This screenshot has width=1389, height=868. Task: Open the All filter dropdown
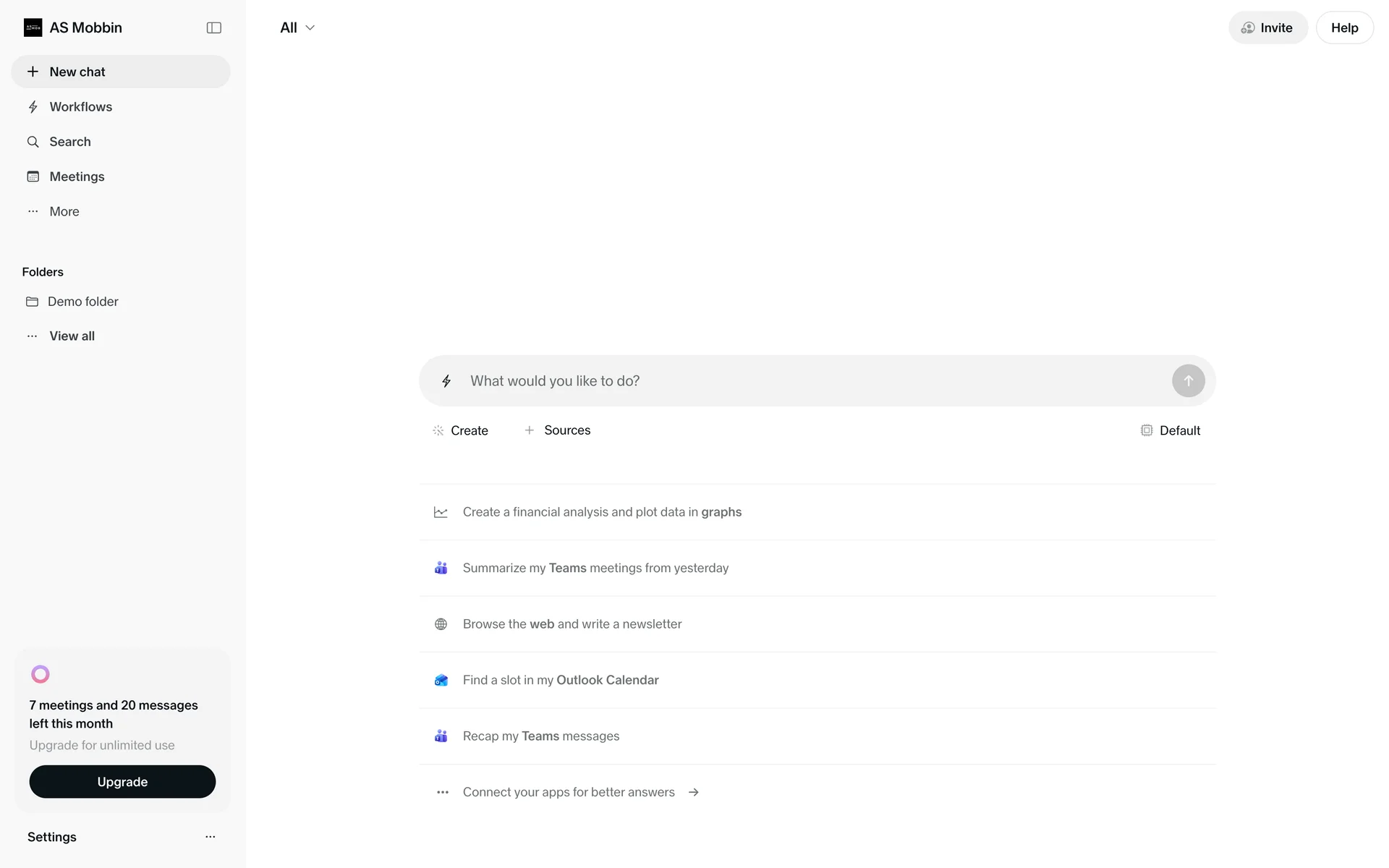pyautogui.click(x=297, y=27)
